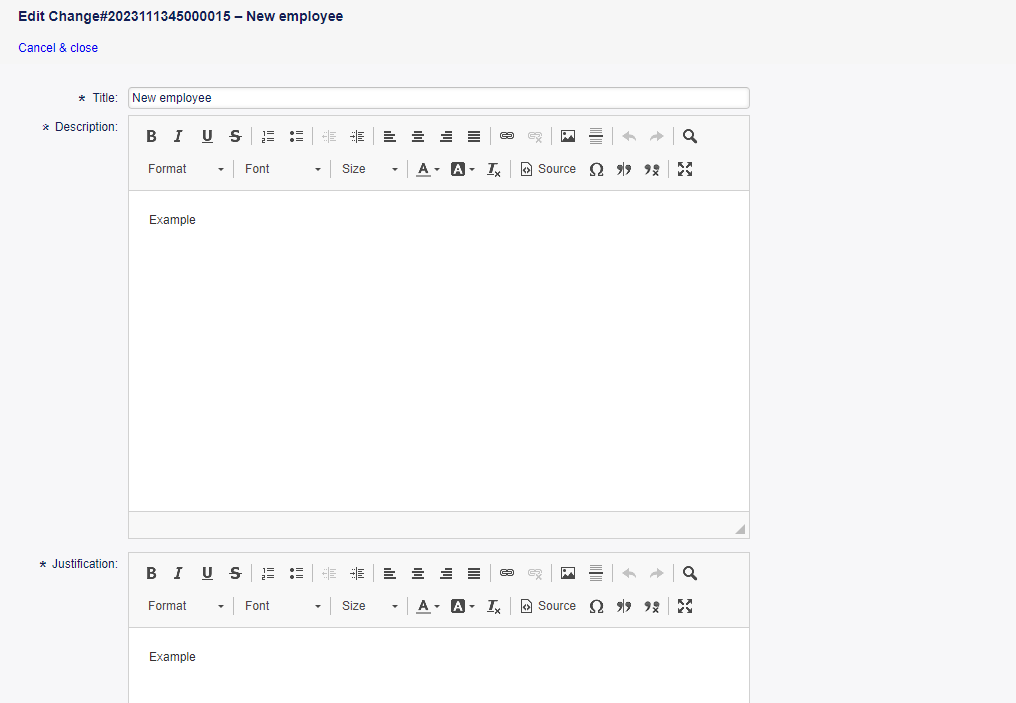The image size is (1016, 703).
Task: Click the Cancel & close link
Action: click(58, 48)
